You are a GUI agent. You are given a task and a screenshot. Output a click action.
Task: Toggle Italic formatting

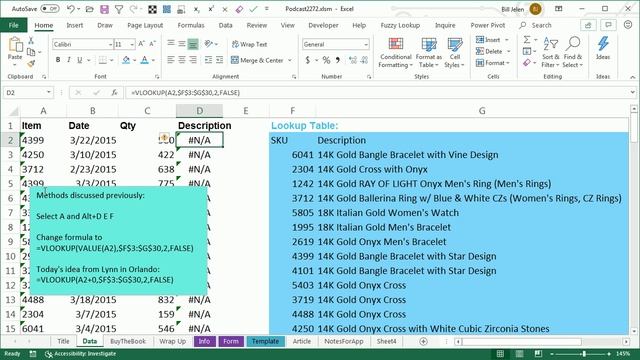click(69, 60)
